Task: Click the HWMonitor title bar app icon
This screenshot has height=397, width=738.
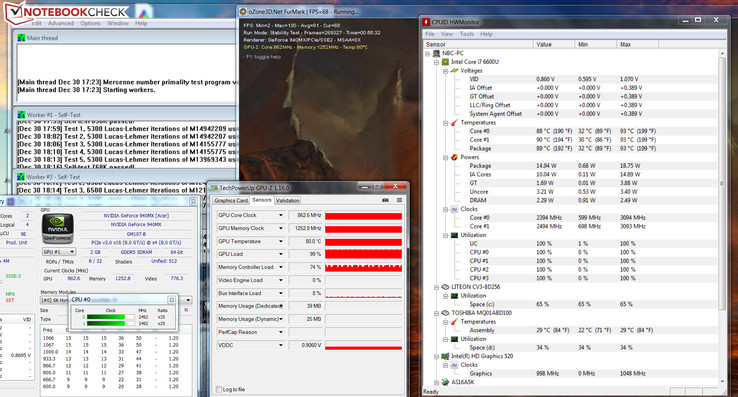Action: point(426,22)
